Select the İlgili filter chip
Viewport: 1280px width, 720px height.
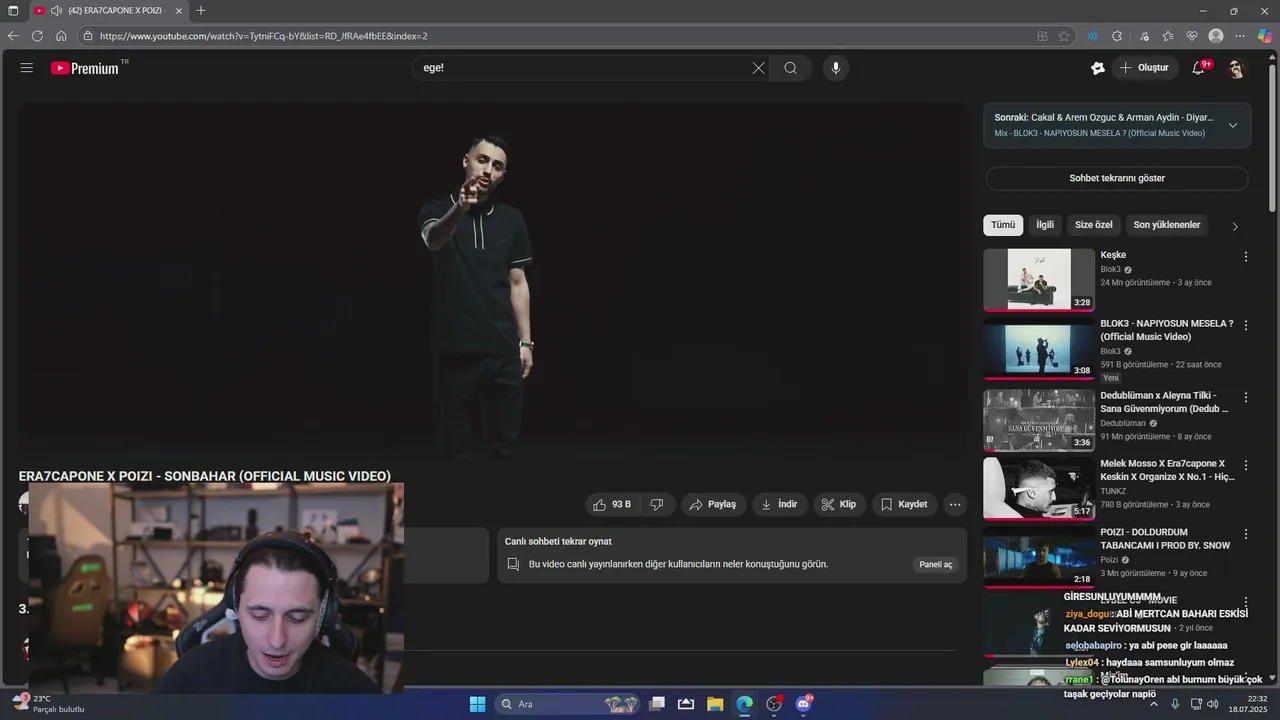pyautogui.click(x=1045, y=225)
